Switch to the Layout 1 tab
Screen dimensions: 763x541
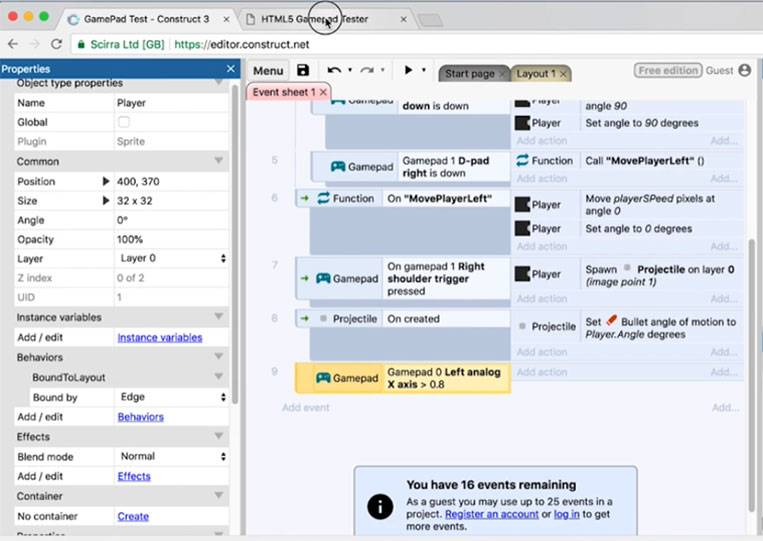pyautogui.click(x=536, y=73)
